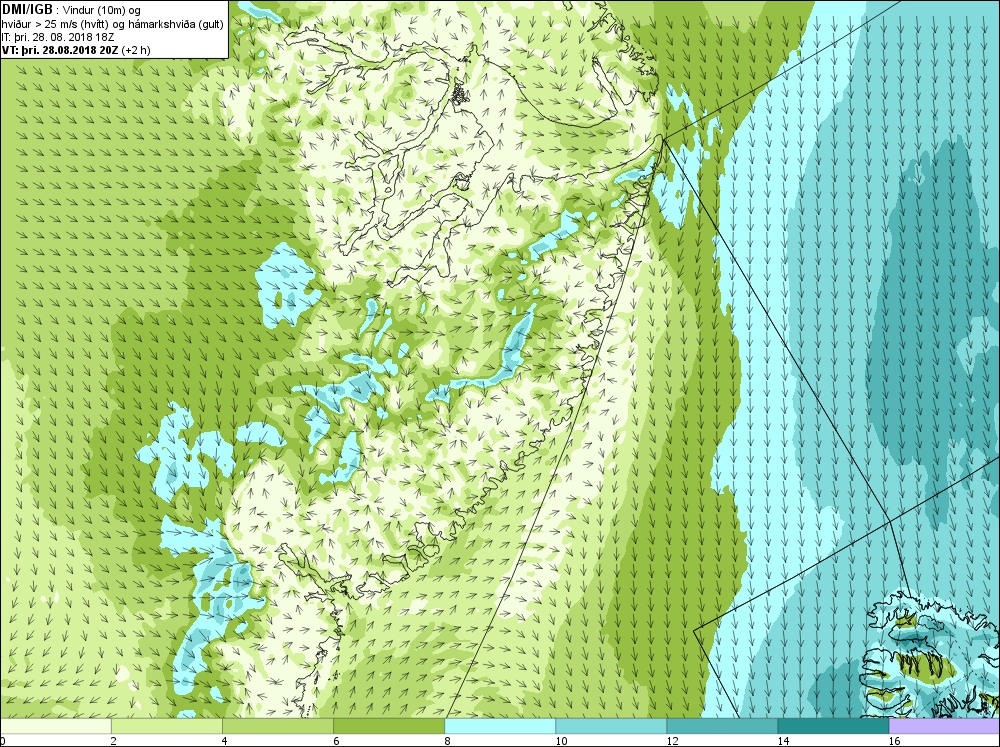Click the legend scale label '16'
This screenshot has width=1000, height=747.
coord(894,741)
